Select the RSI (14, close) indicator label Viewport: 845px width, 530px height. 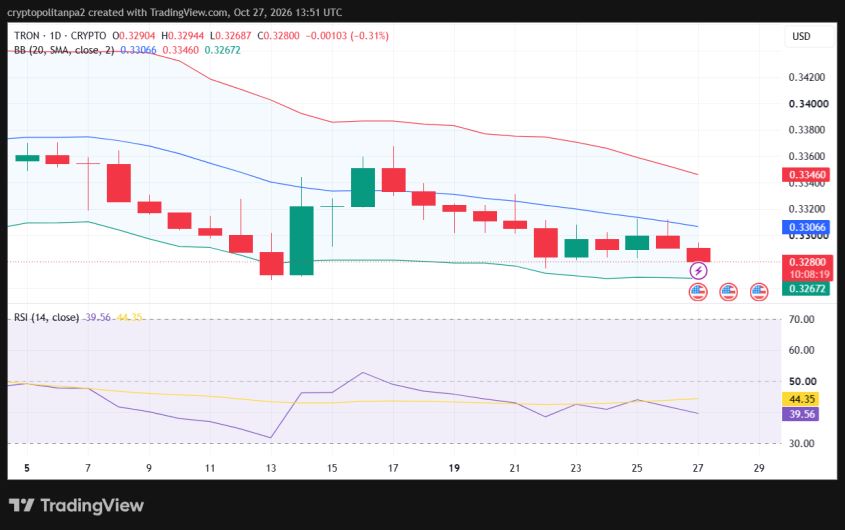[x=47, y=317]
